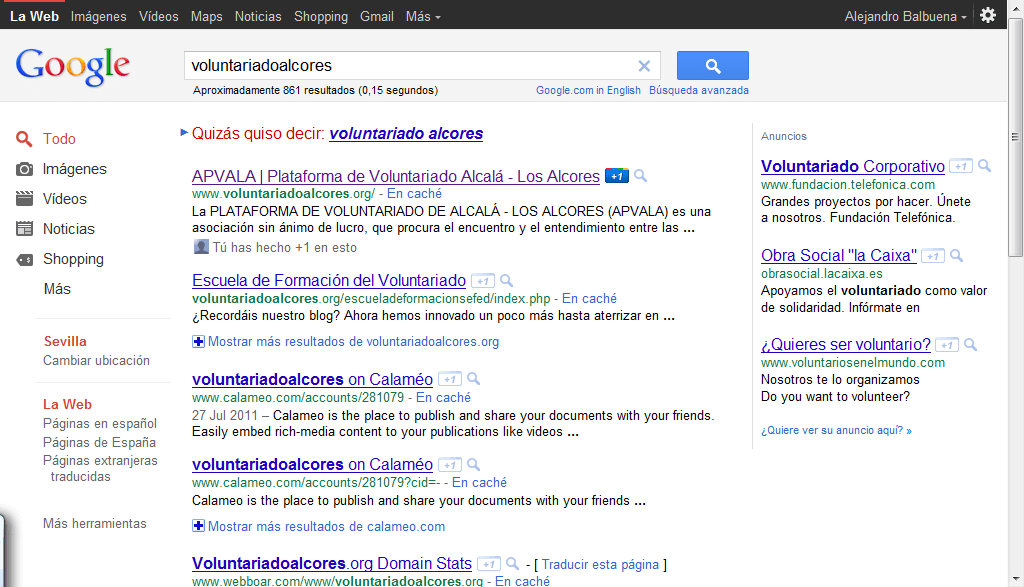Open Escuela de Formación del Voluntariado link
The image size is (1024, 587).
(328, 281)
